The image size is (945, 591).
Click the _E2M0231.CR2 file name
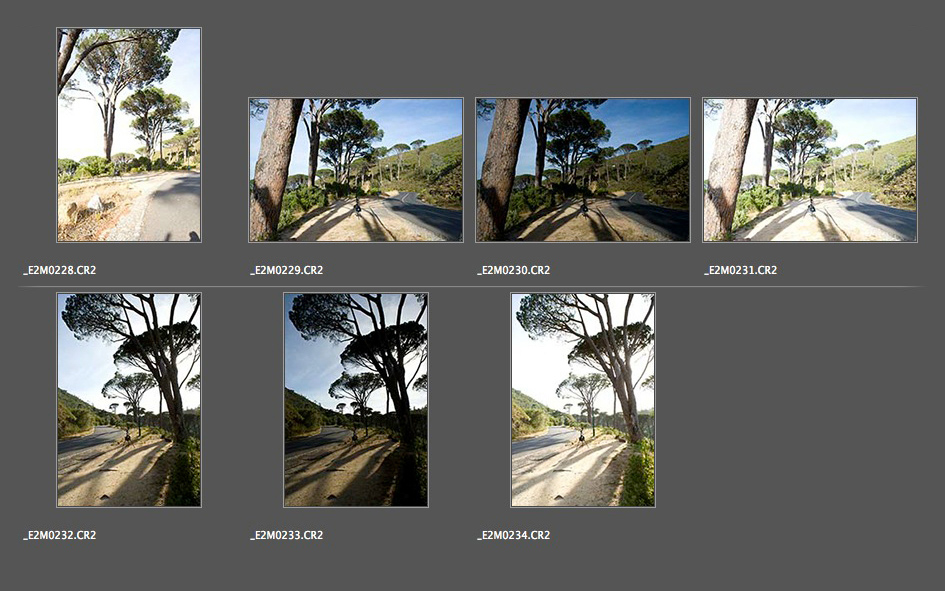click(741, 270)
